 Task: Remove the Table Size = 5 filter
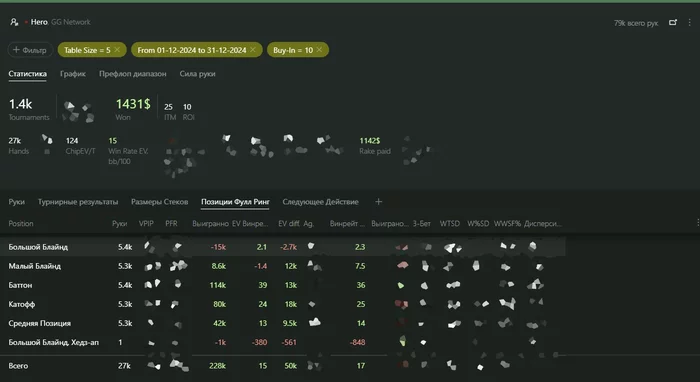117,50
